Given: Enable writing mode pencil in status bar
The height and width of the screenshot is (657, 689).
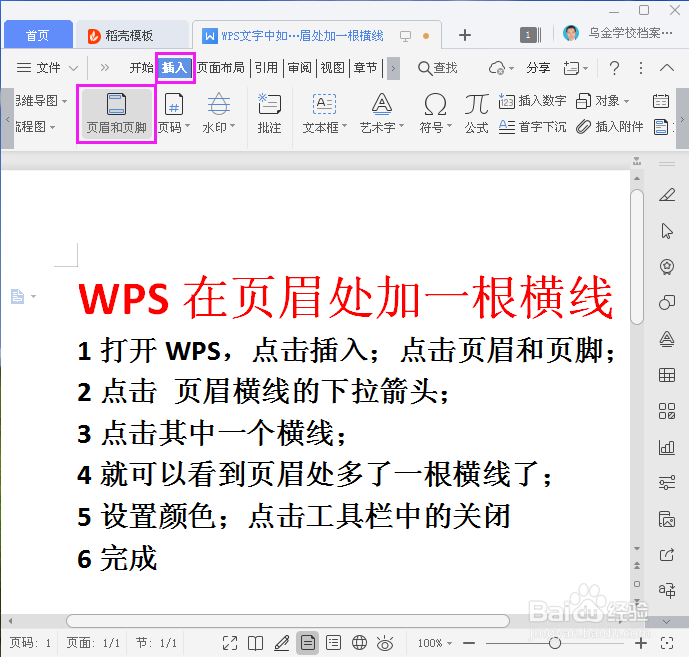Looking at the screenshot, I should [x=282, y=643].
